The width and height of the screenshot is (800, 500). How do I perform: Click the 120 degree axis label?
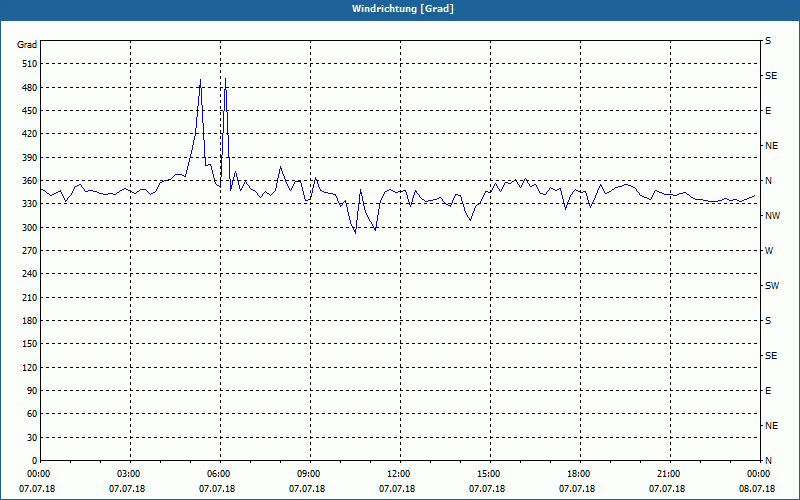click(x=29, y=367)
